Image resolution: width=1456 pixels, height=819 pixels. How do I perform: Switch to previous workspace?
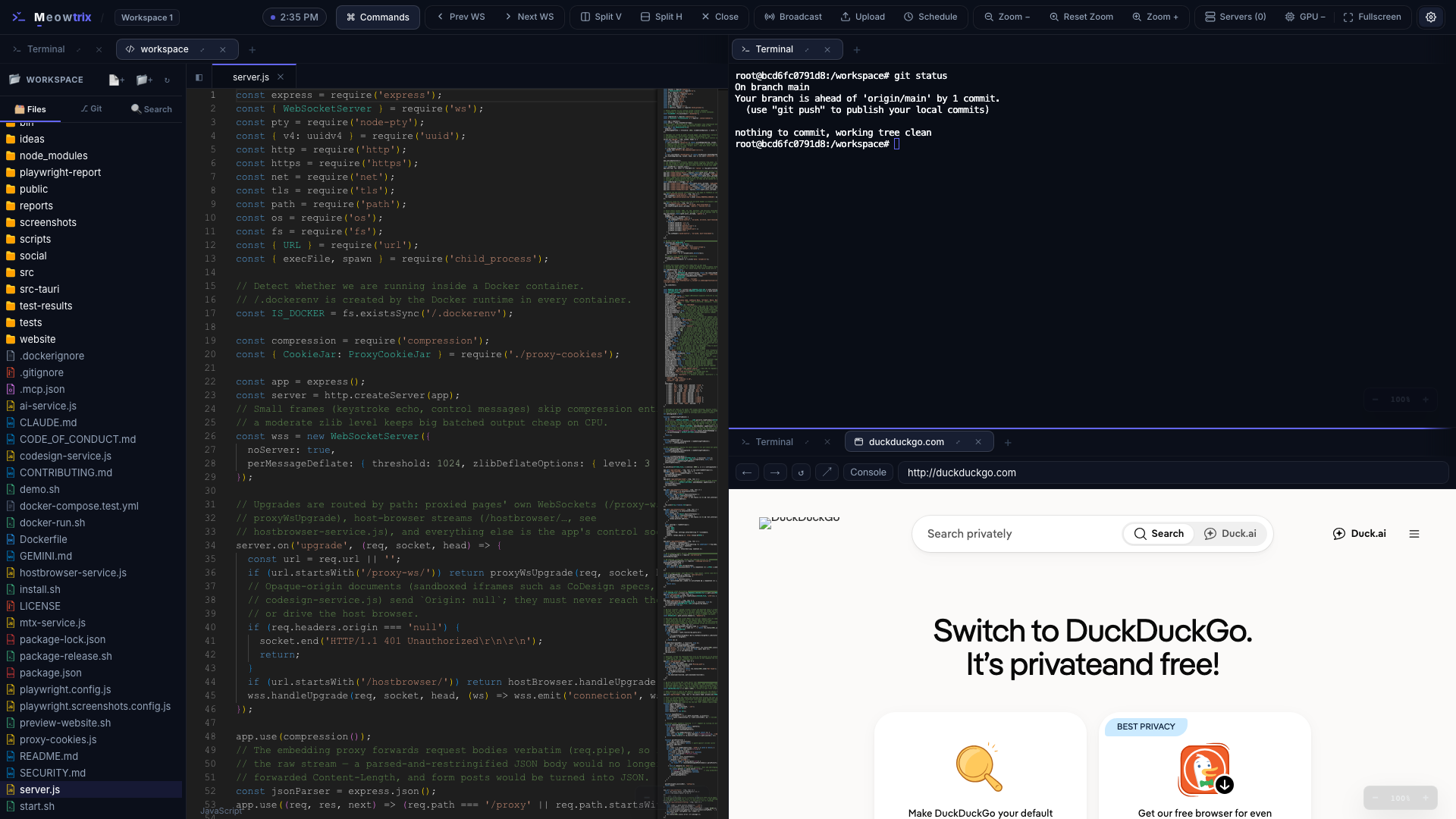pyautogui.click(x=460, y=17)
